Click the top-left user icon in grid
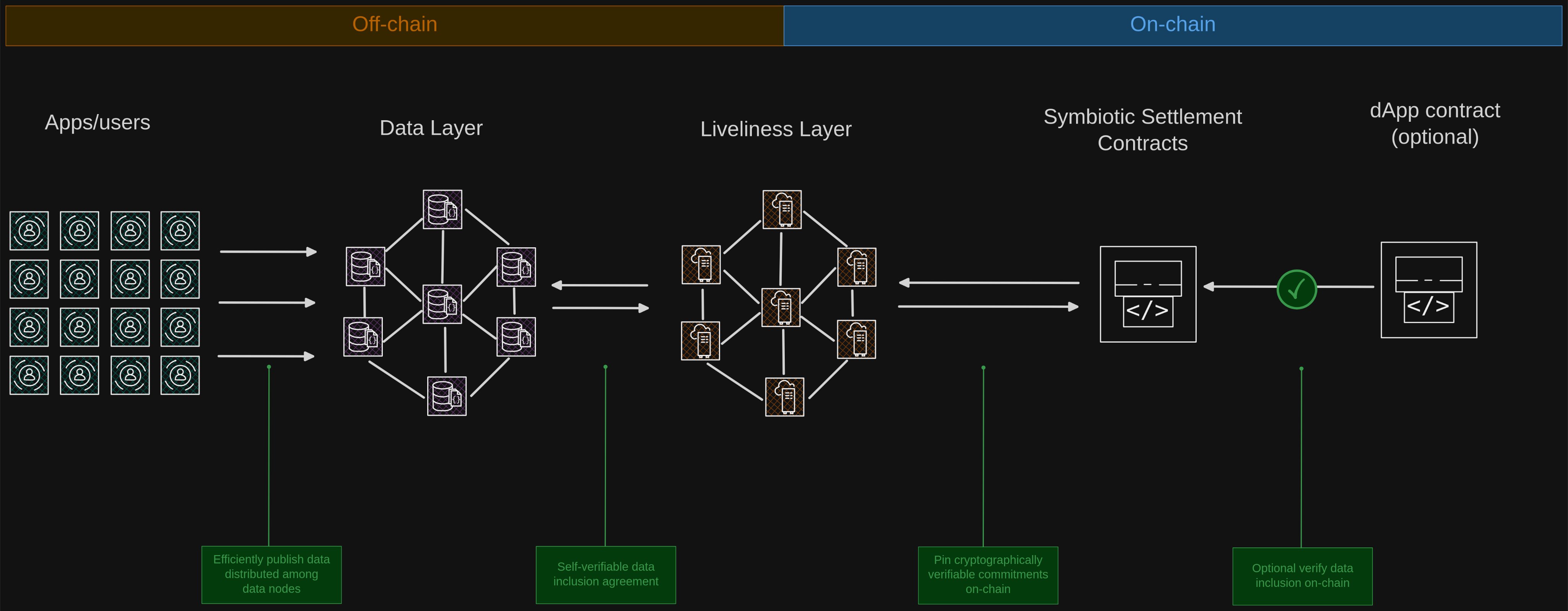Viewport: 1568px width, 611px height. (29, 230)
